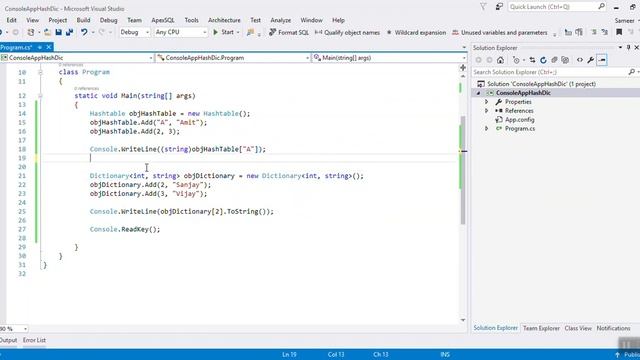The width and height of the screenshot is (640, 360).
Task: Click the increase indent toolbar icon
Action: [579, 32]
